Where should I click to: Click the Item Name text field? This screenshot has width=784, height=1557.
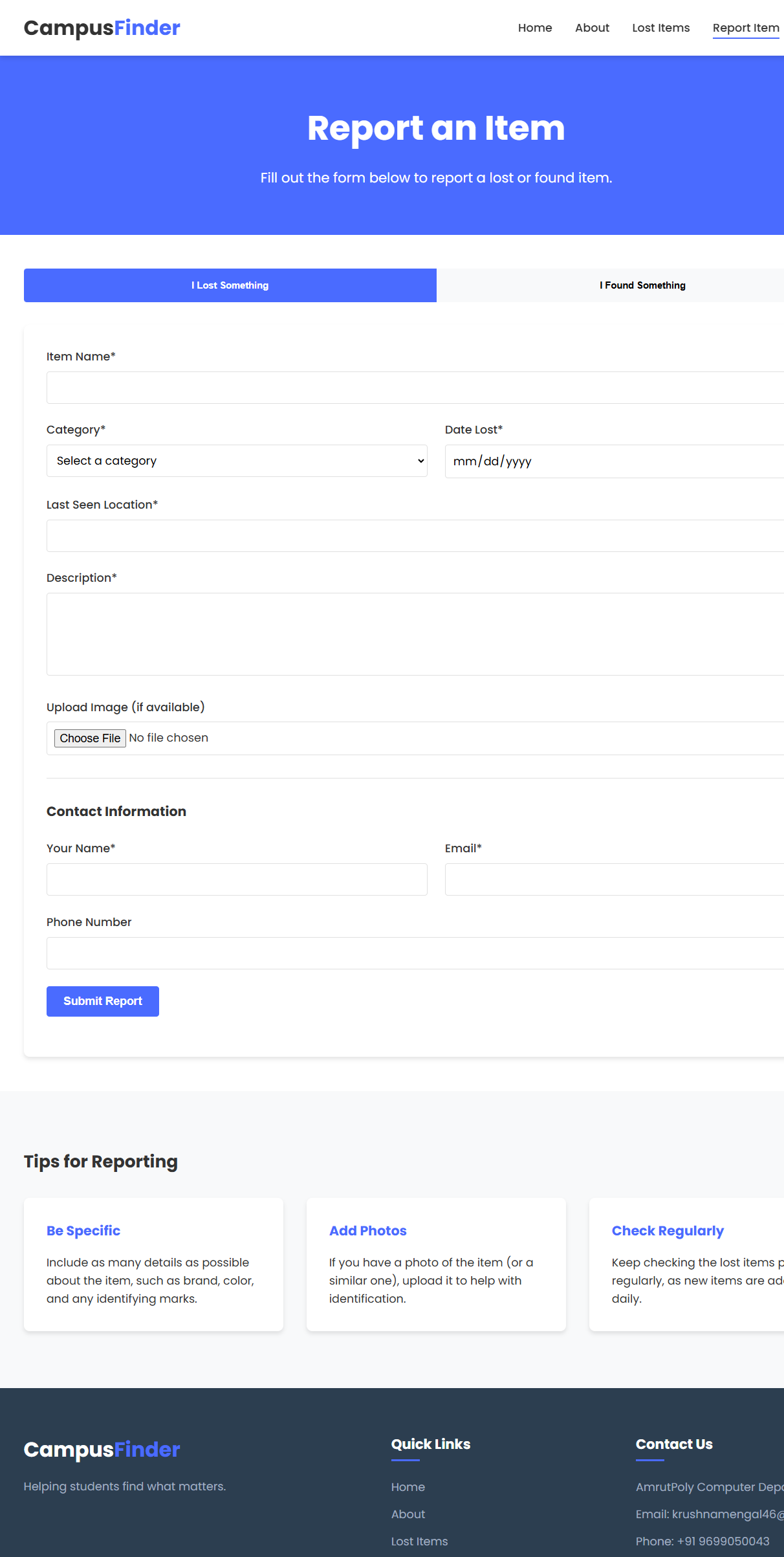coord(414,388)
